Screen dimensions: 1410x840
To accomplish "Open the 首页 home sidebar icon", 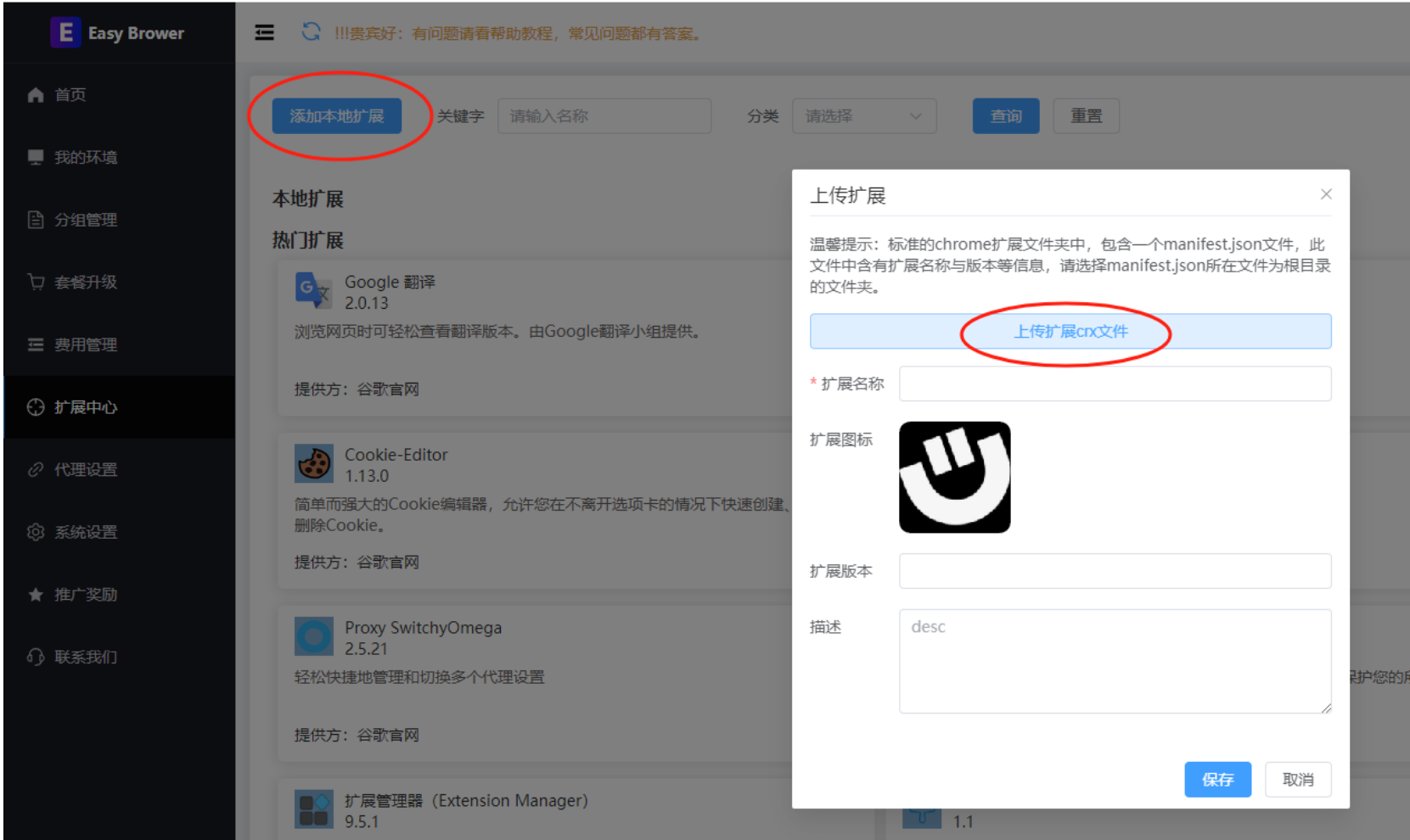I will 36,94.
